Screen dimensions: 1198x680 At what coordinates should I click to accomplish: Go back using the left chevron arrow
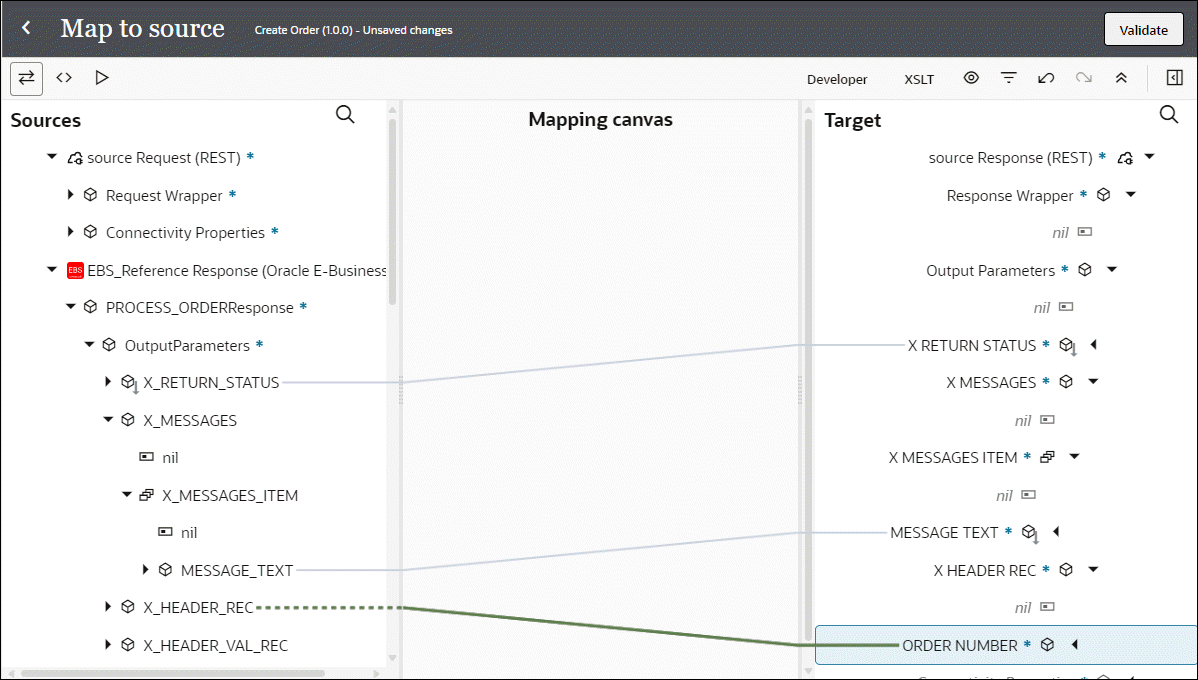[26, 28]
